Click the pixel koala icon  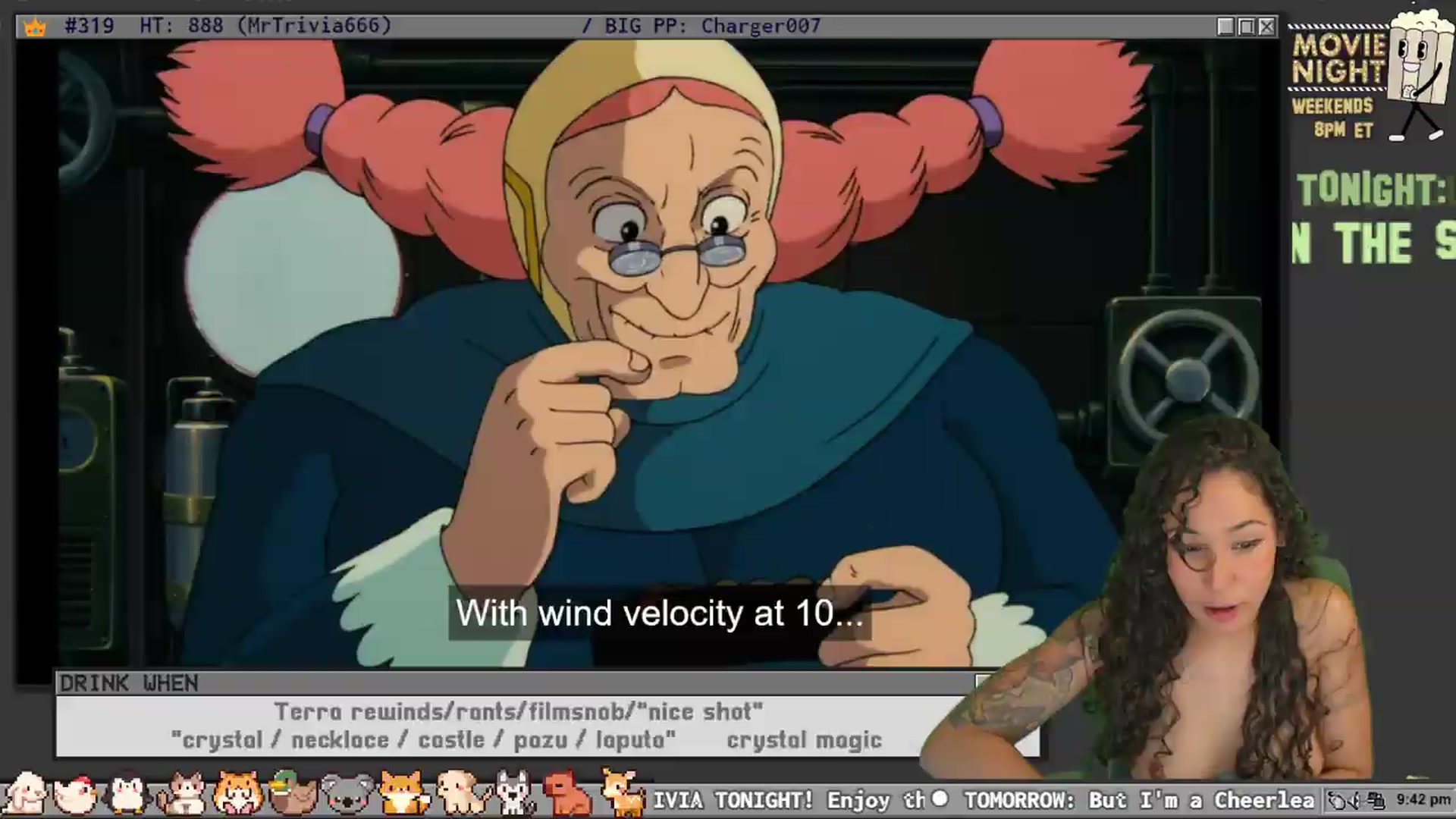pyautogui.click(x=348, y=795)
